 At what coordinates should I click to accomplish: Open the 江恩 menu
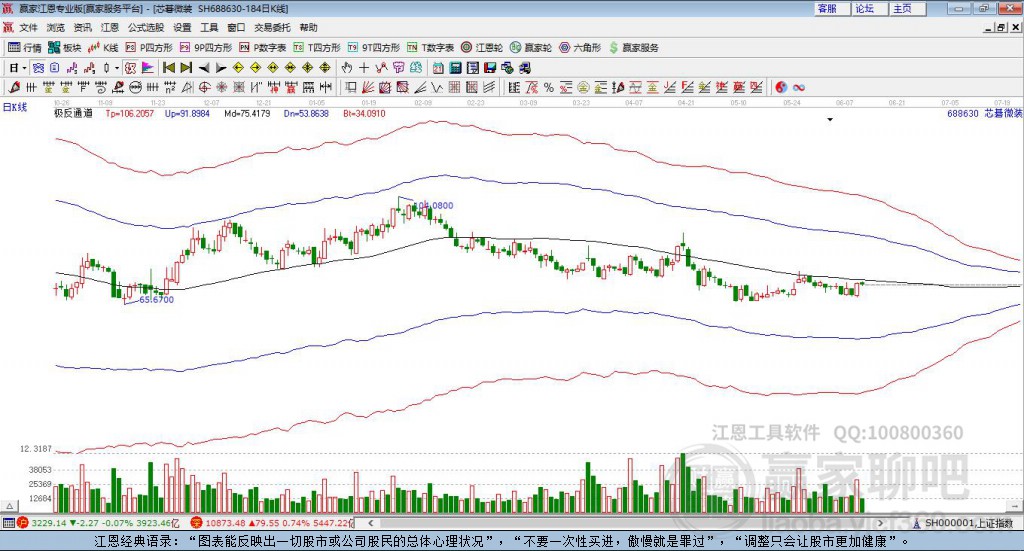pyautogui.click(x=109, y=28)
